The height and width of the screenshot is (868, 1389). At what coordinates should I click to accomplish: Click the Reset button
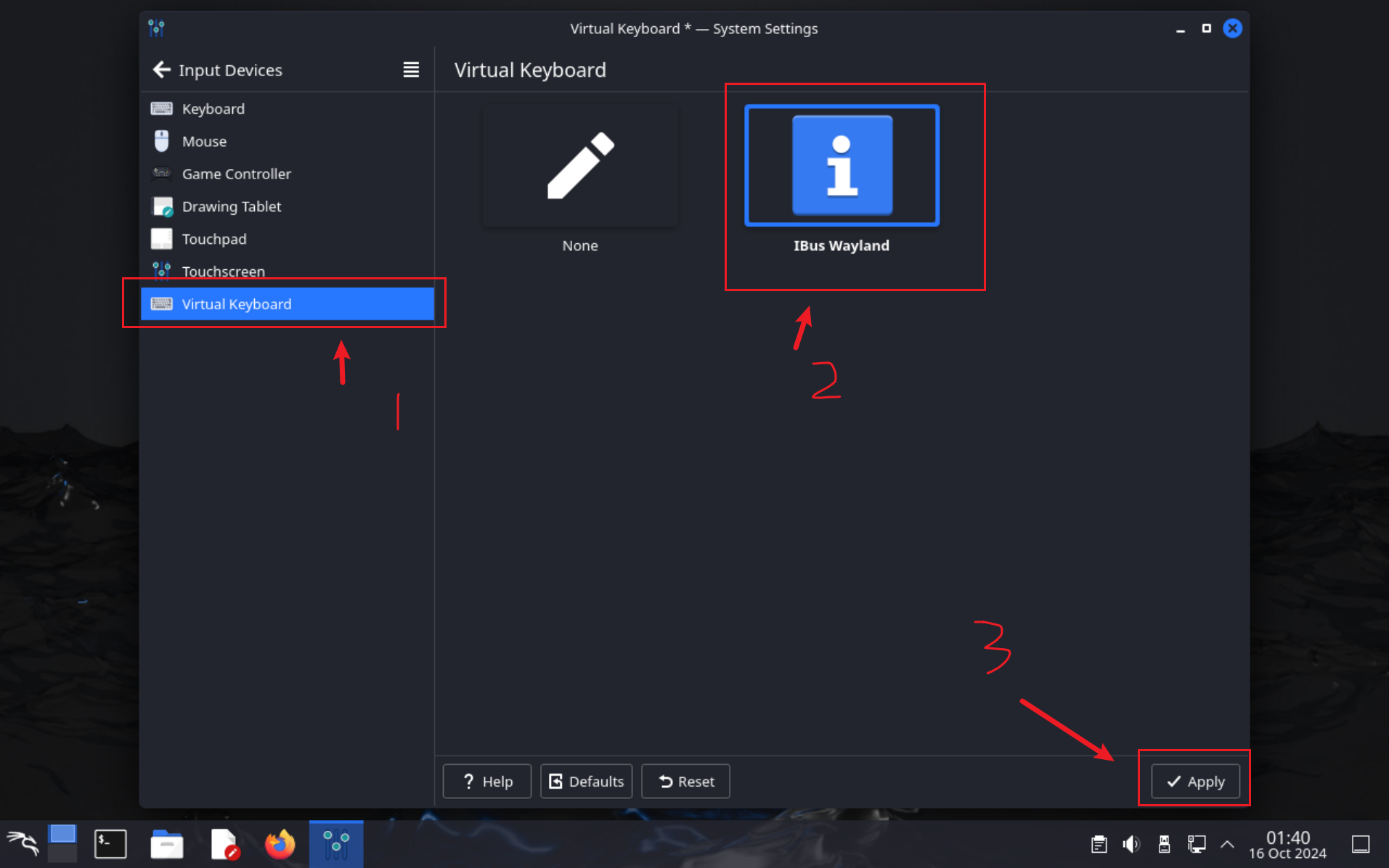pyautogui.click(x=685, y=782)
